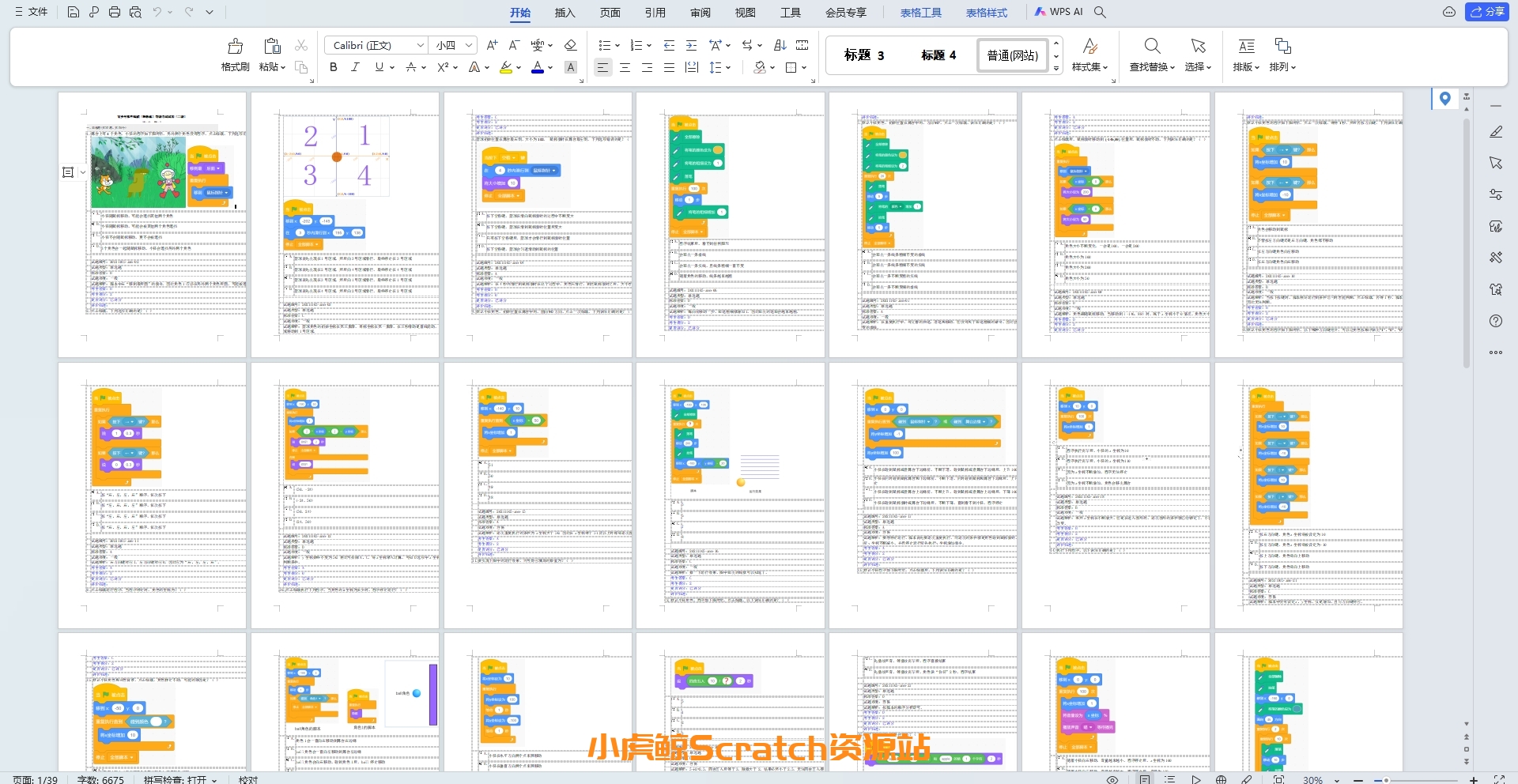This screenshot has width=1518, height=784.
Task: Click the selection arrow icon in right sidebar
Action: [x=1496, y=163]
